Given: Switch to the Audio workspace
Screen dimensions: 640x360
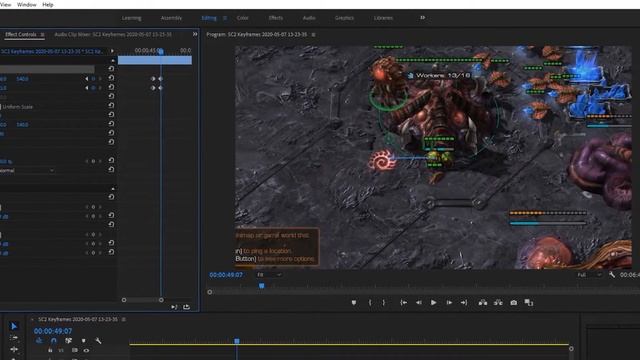Looking at the screenshot, I should coord(309,18).
